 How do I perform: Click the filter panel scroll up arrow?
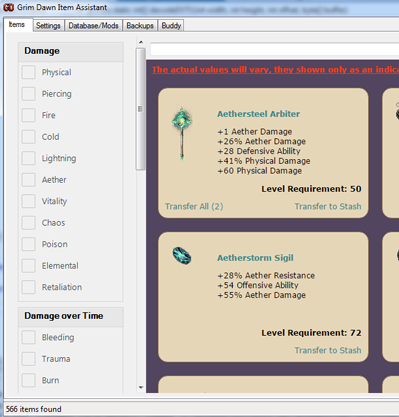pos(141,42)
